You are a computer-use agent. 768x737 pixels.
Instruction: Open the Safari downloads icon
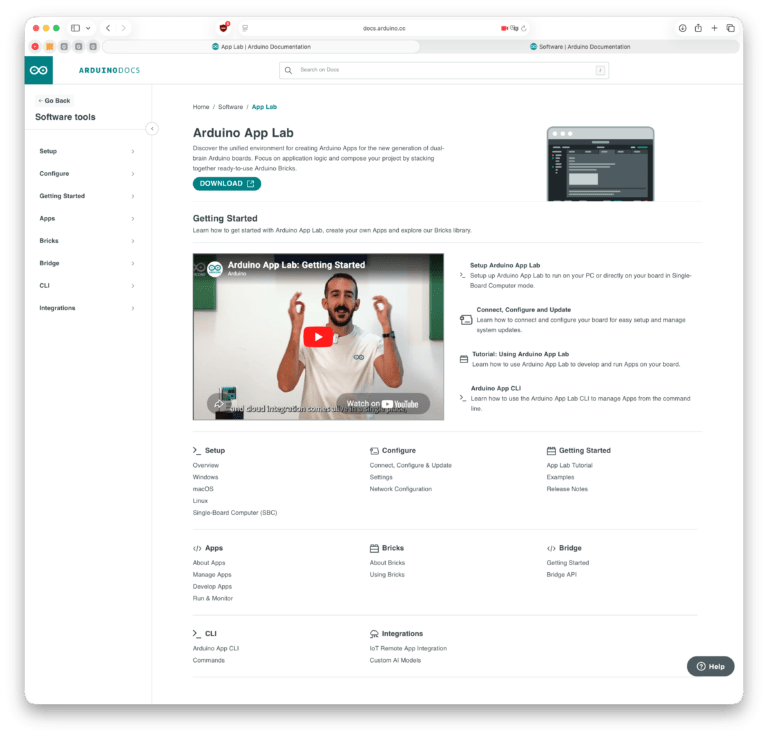point(682,28)
